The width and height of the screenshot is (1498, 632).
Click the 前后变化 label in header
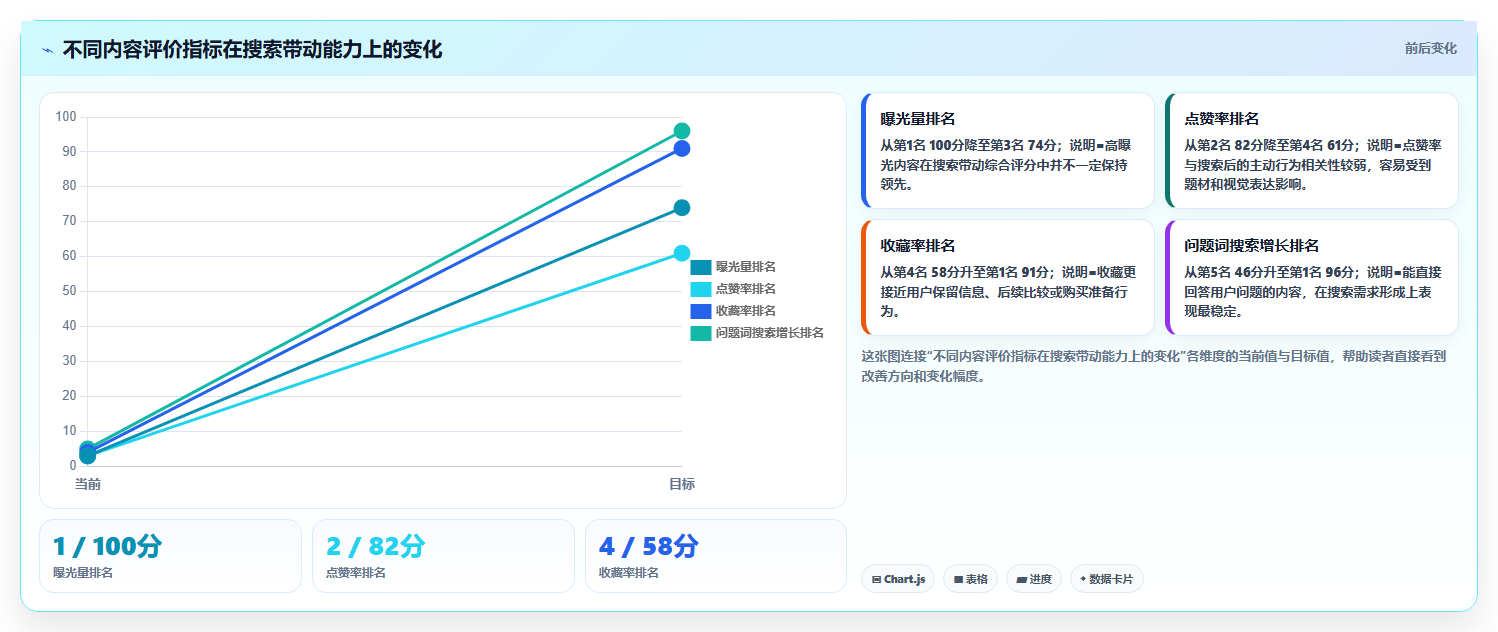pyautogui.click(x=1430, y=48)
